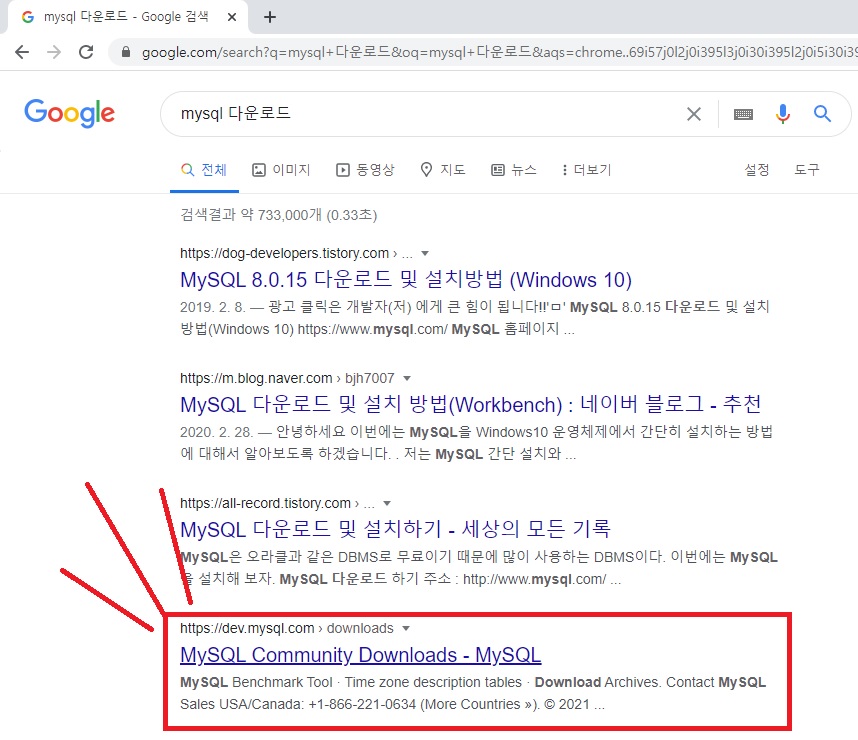
Task: Switch to the 이미지 tab
Action: (x=281, y=170)
